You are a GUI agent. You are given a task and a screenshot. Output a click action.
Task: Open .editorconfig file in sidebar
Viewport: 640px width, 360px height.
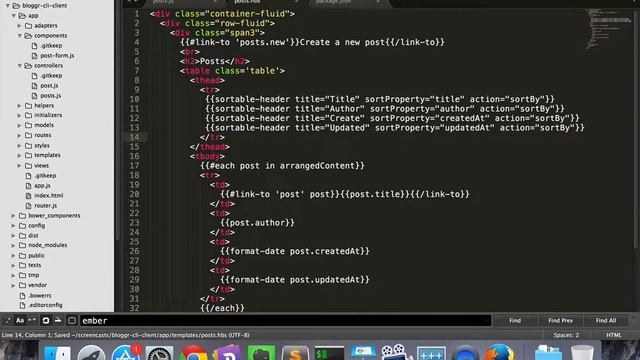pyautogui.click(x=45, y=305)
